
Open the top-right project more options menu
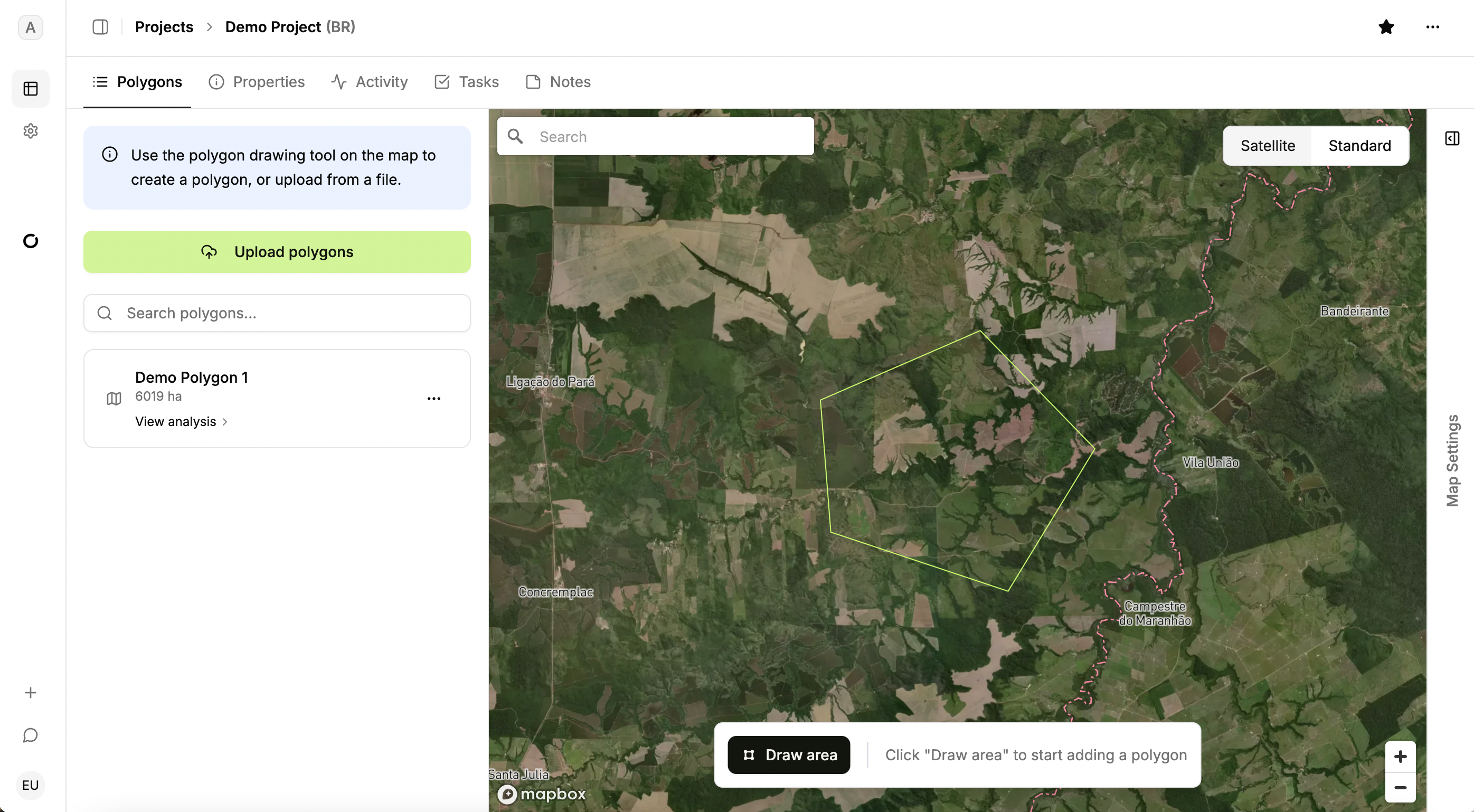click(1432, 27)
